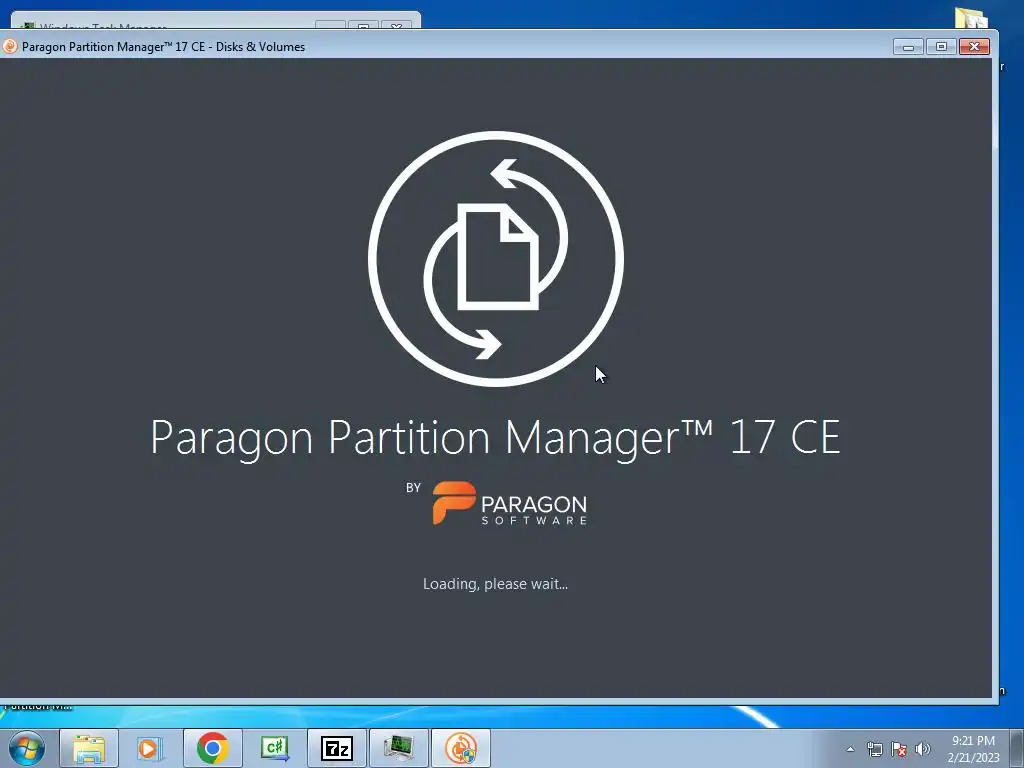Open 7-Zip from the taskbar
The width and height of the screenshot is (1024, 768).
coord(336,748)
